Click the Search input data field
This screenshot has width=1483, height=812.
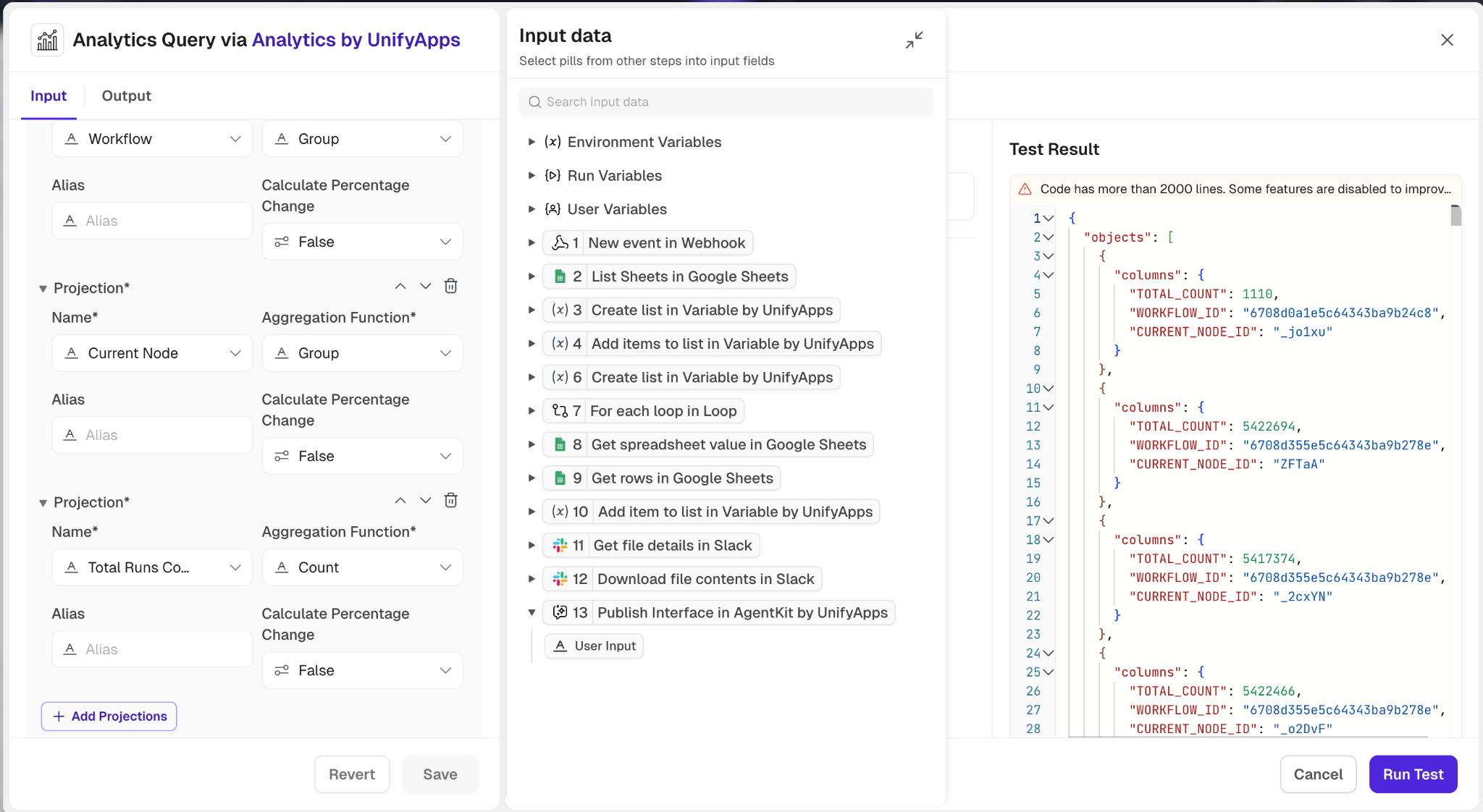tap(726, 102)
